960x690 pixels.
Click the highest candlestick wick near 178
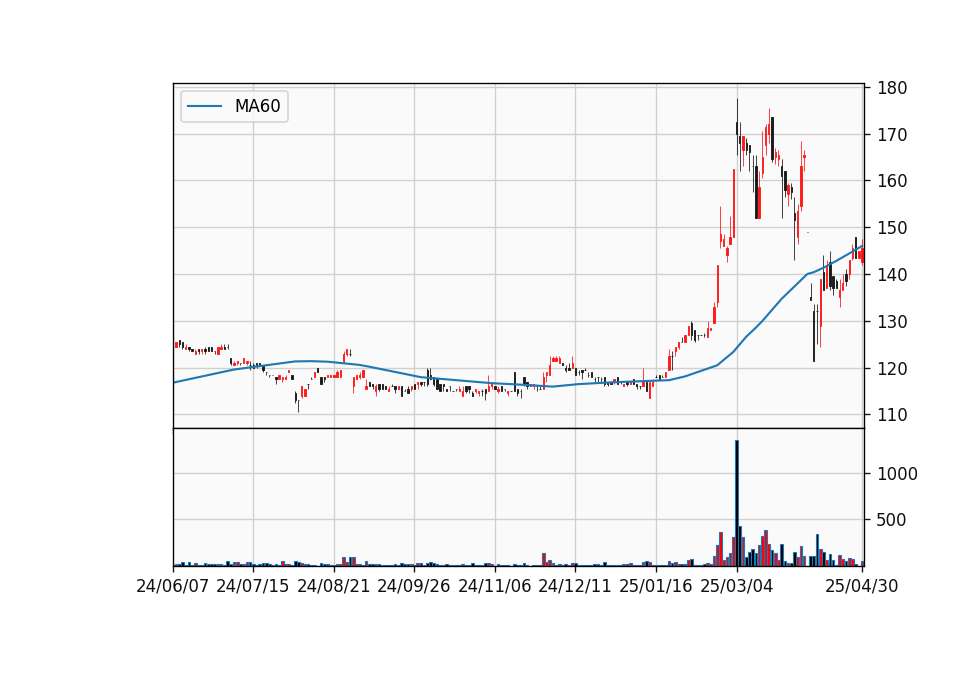pyautogui.click(x=737, y=110)
